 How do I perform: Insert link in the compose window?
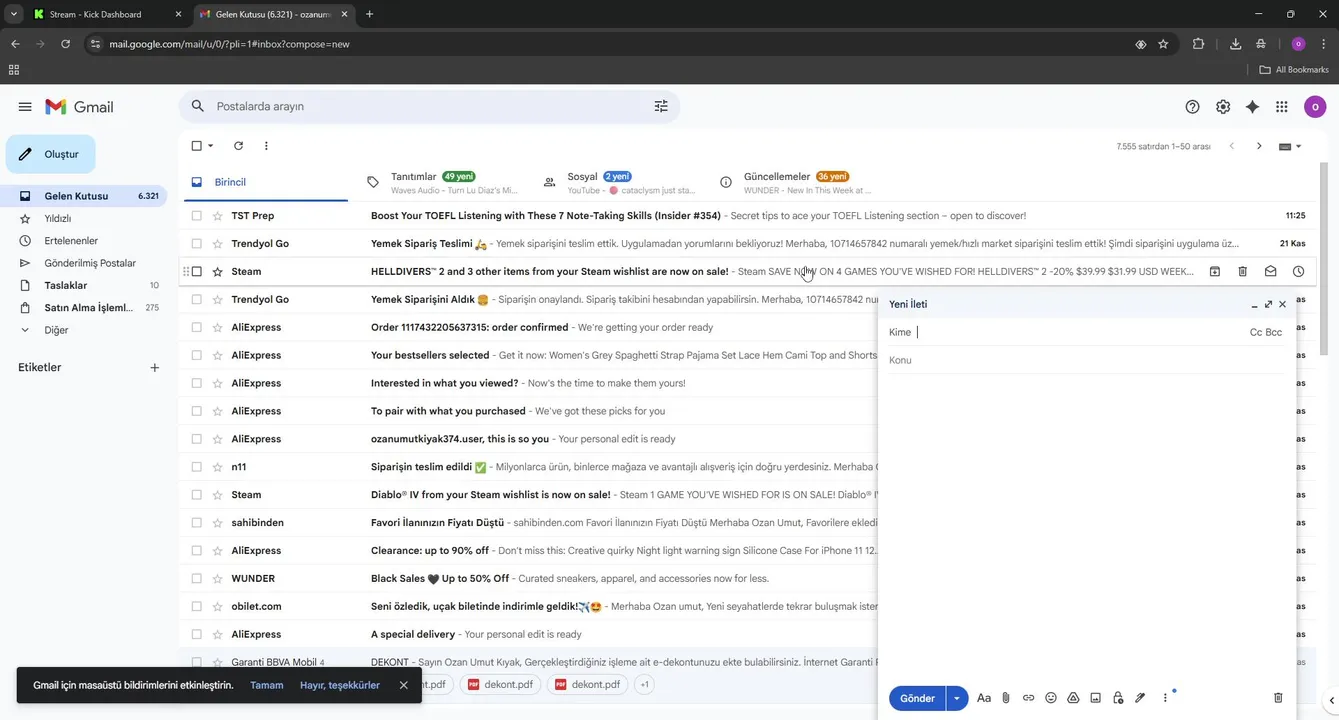tap(1028, 698)
